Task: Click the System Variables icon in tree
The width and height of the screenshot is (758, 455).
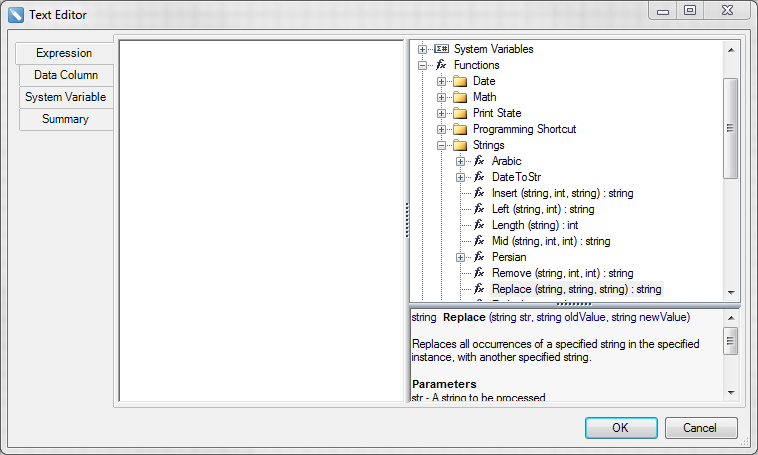Action: (441, 49)
